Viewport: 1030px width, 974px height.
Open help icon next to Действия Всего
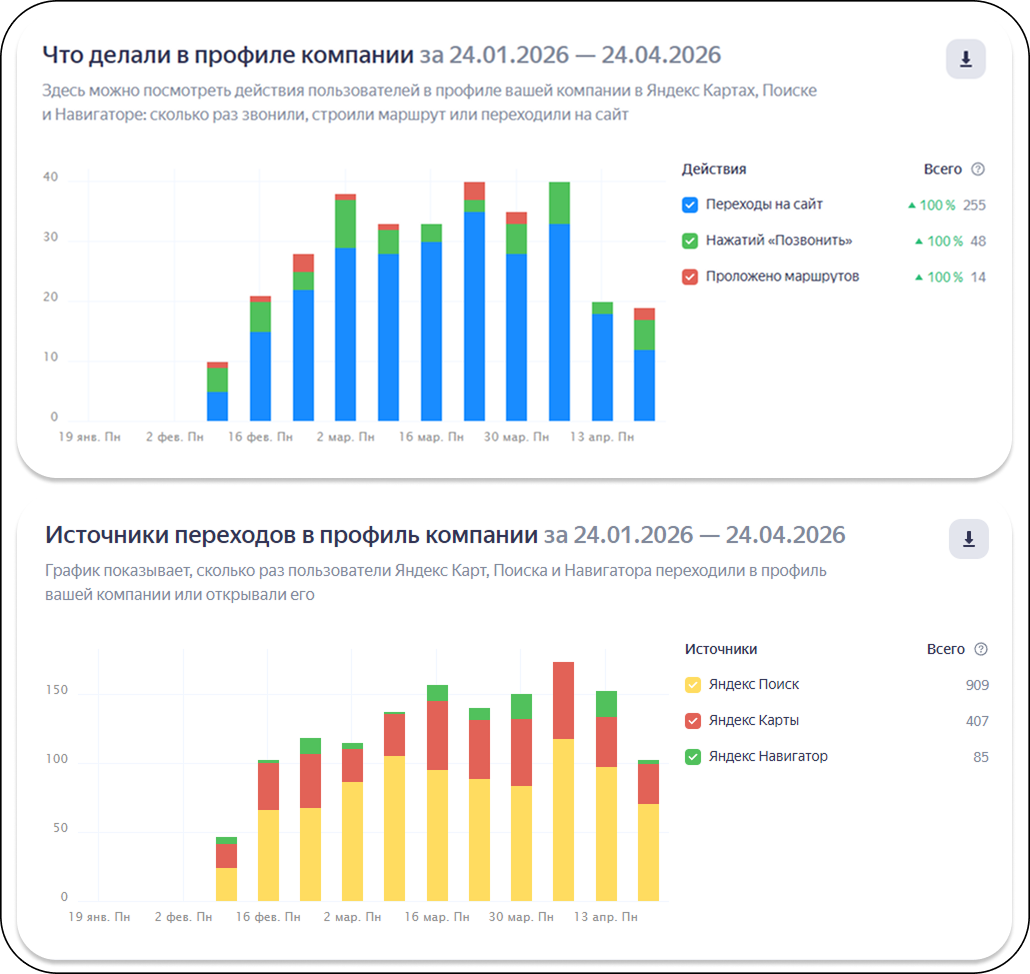(x=977, y=169)
